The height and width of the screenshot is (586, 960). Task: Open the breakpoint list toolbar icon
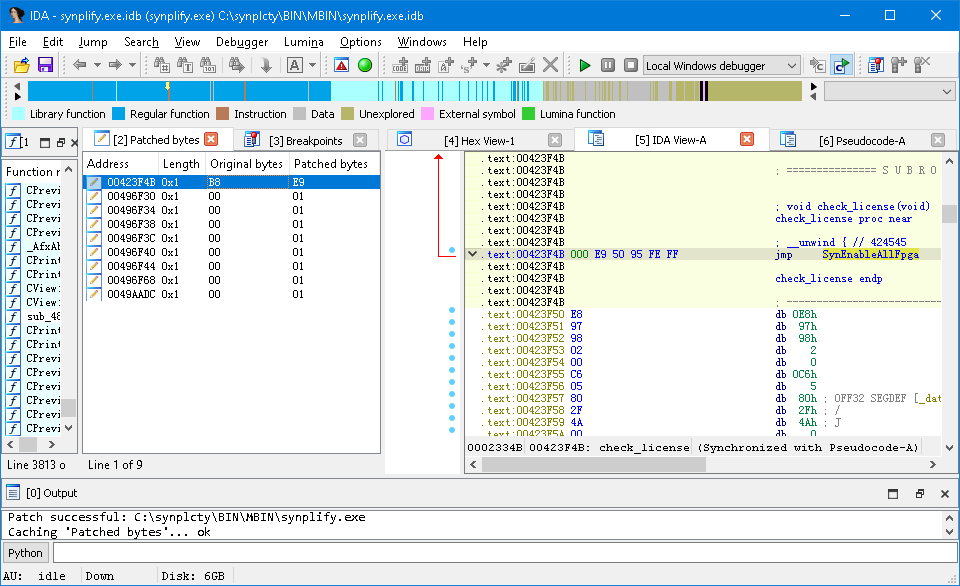click(x=876, y=65)
